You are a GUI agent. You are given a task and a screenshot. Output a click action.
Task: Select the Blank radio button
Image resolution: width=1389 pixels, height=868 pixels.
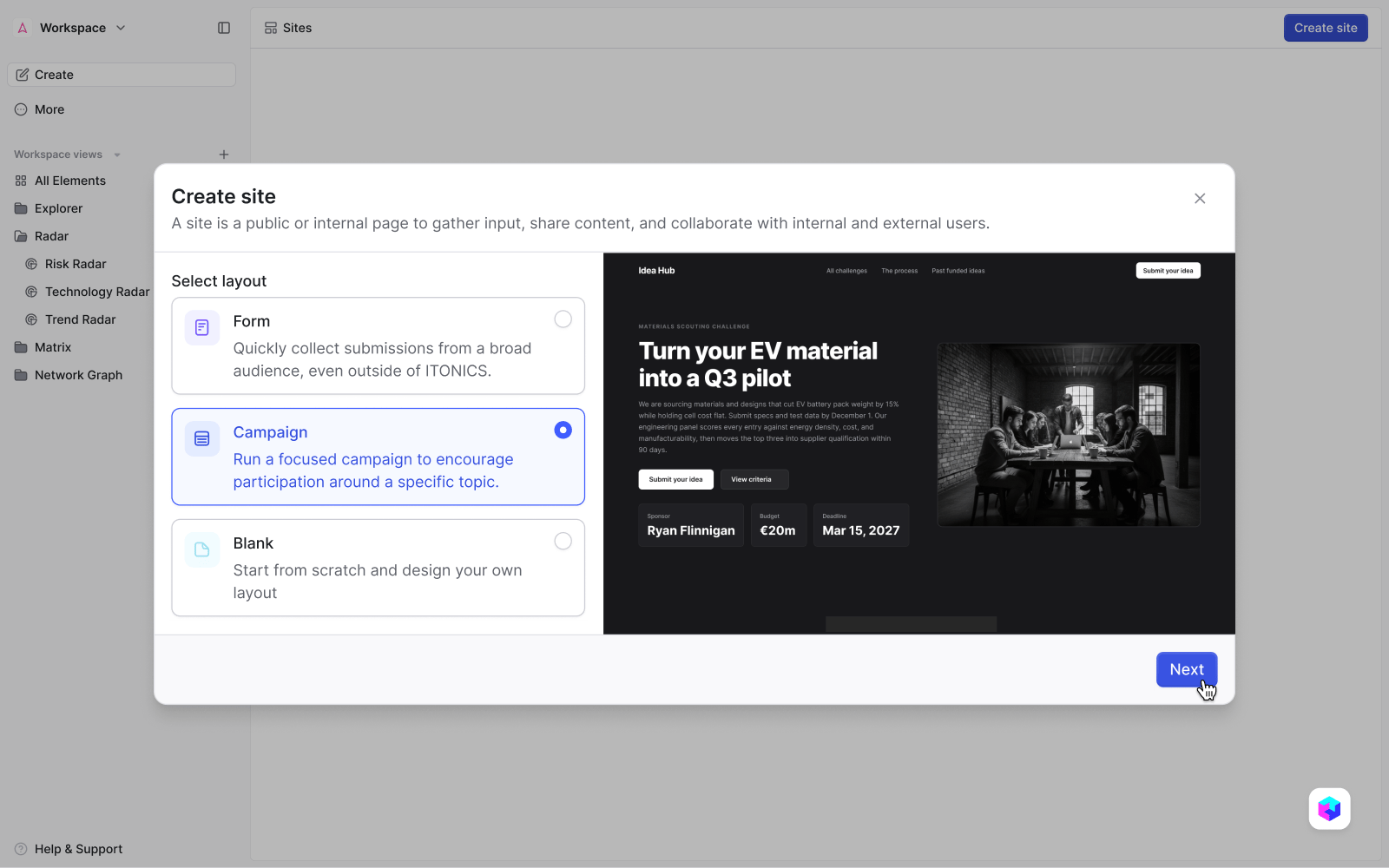click(563, 542)
